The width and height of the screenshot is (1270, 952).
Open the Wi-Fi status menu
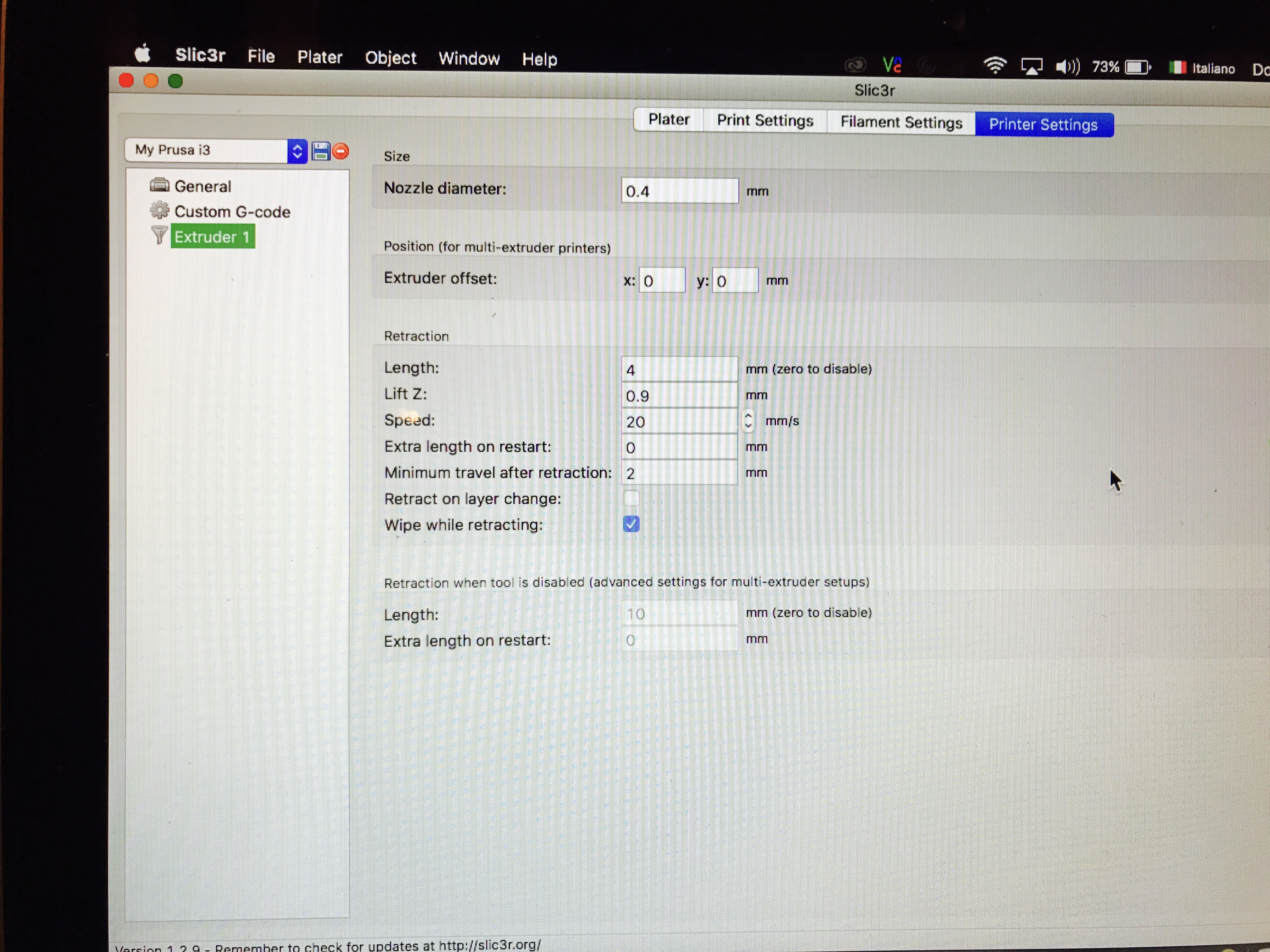pyautogui.click(x=995, y=65)
